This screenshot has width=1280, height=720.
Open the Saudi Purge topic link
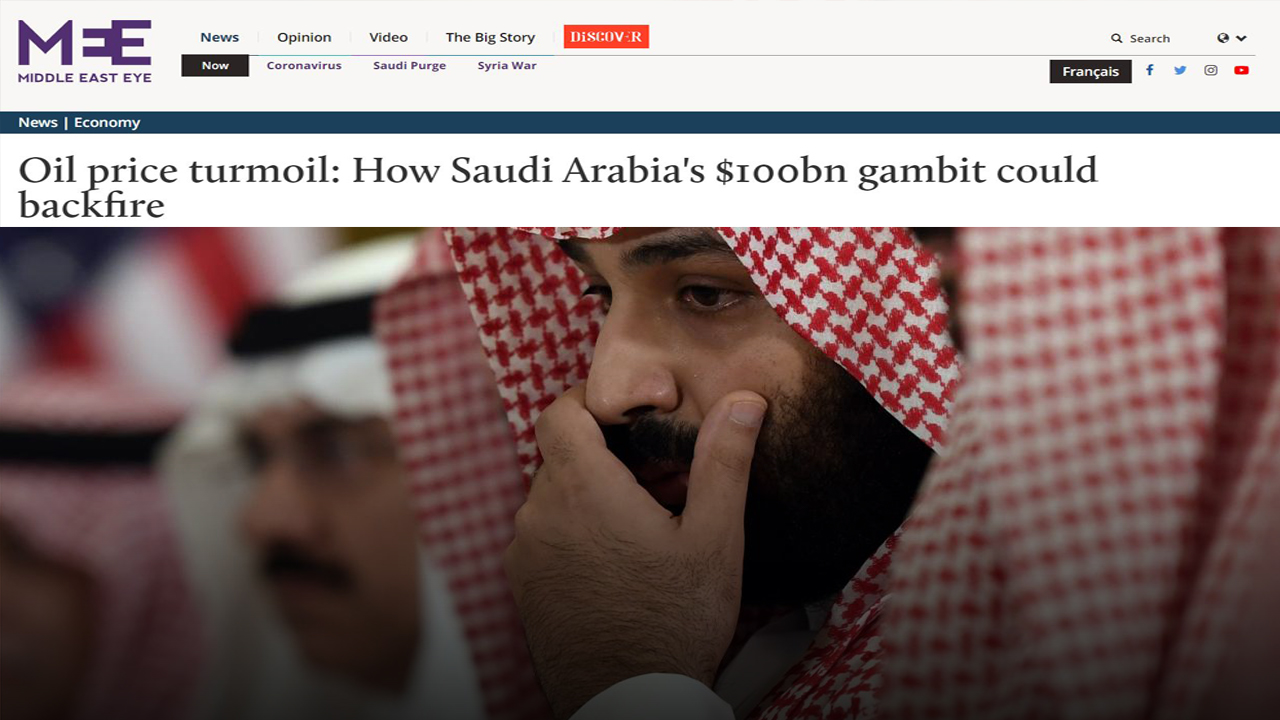coord(409,66)
